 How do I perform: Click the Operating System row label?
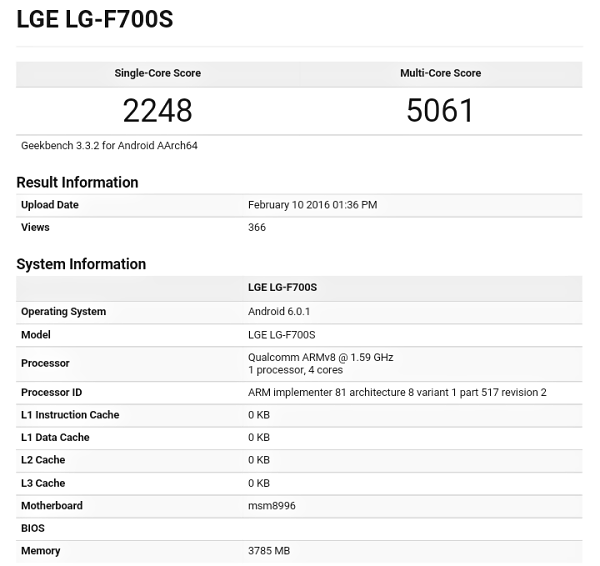pyautogui.click(x=63, y=311)
